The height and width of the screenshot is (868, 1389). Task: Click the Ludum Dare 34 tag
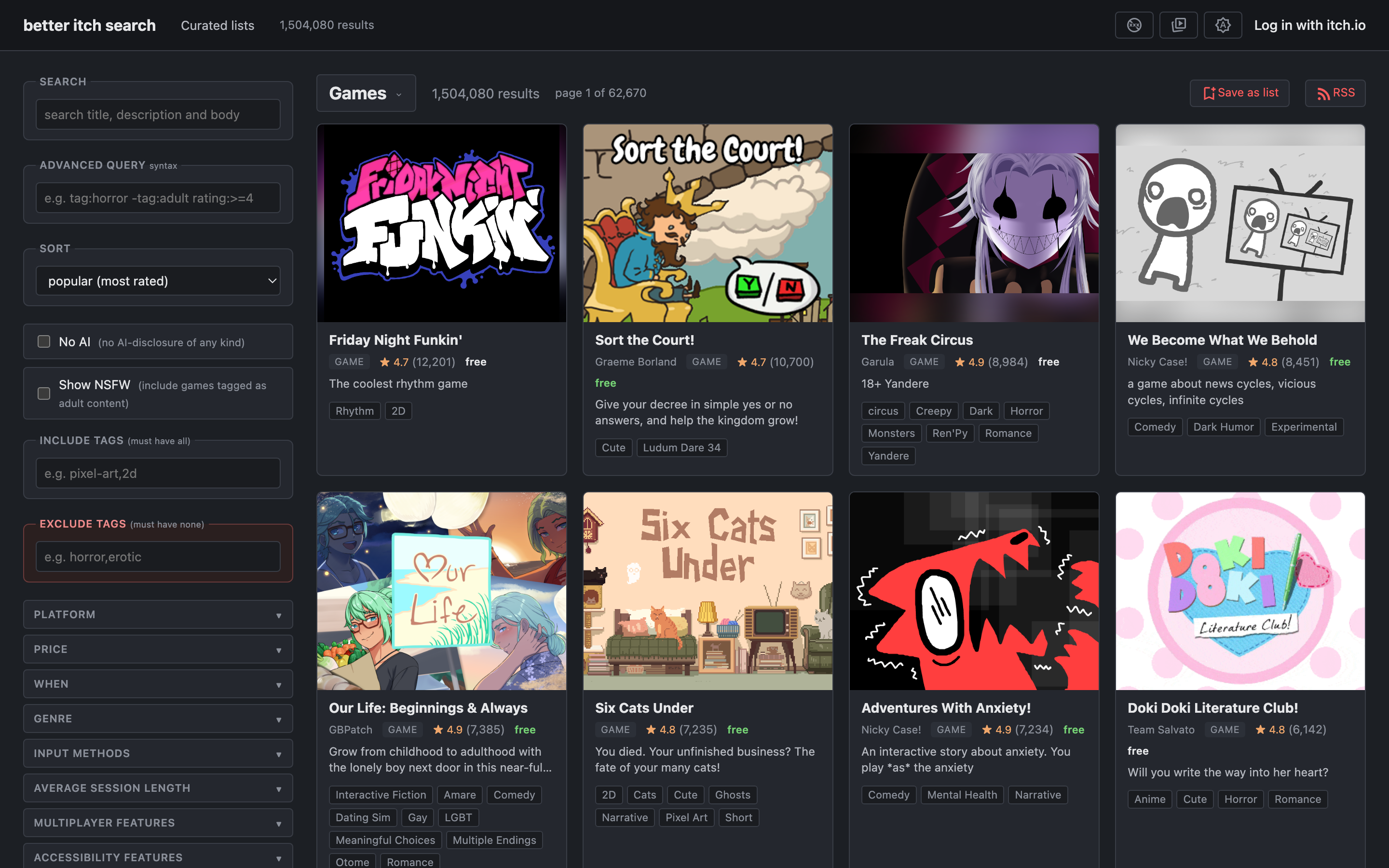(x=682, y=448)
